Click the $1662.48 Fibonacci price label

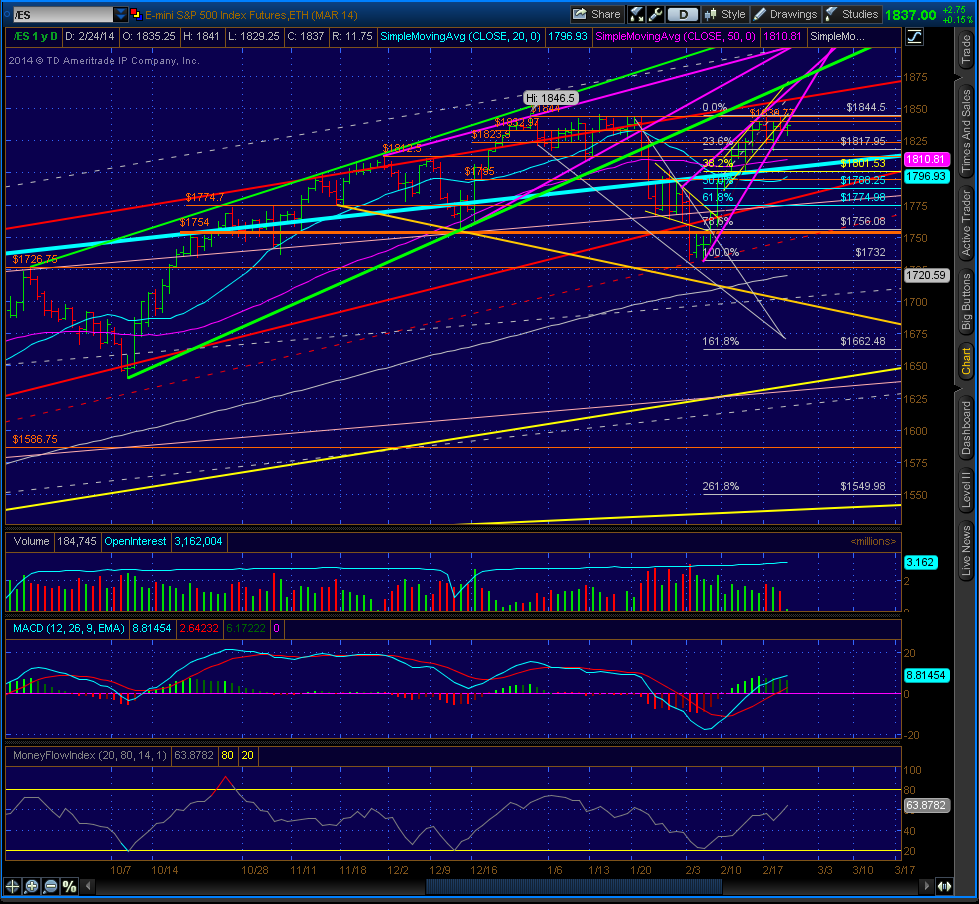[x=863, y=341]
